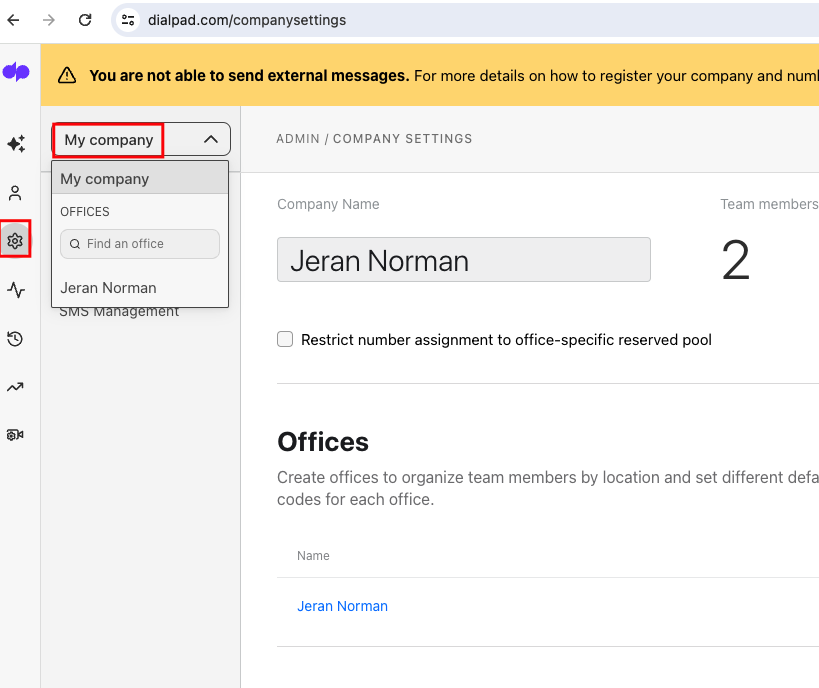Image resolution: width=819 pixels, height=688 pixels.
Task: Open the Jeran Norman office link
Action: point(342,606)
